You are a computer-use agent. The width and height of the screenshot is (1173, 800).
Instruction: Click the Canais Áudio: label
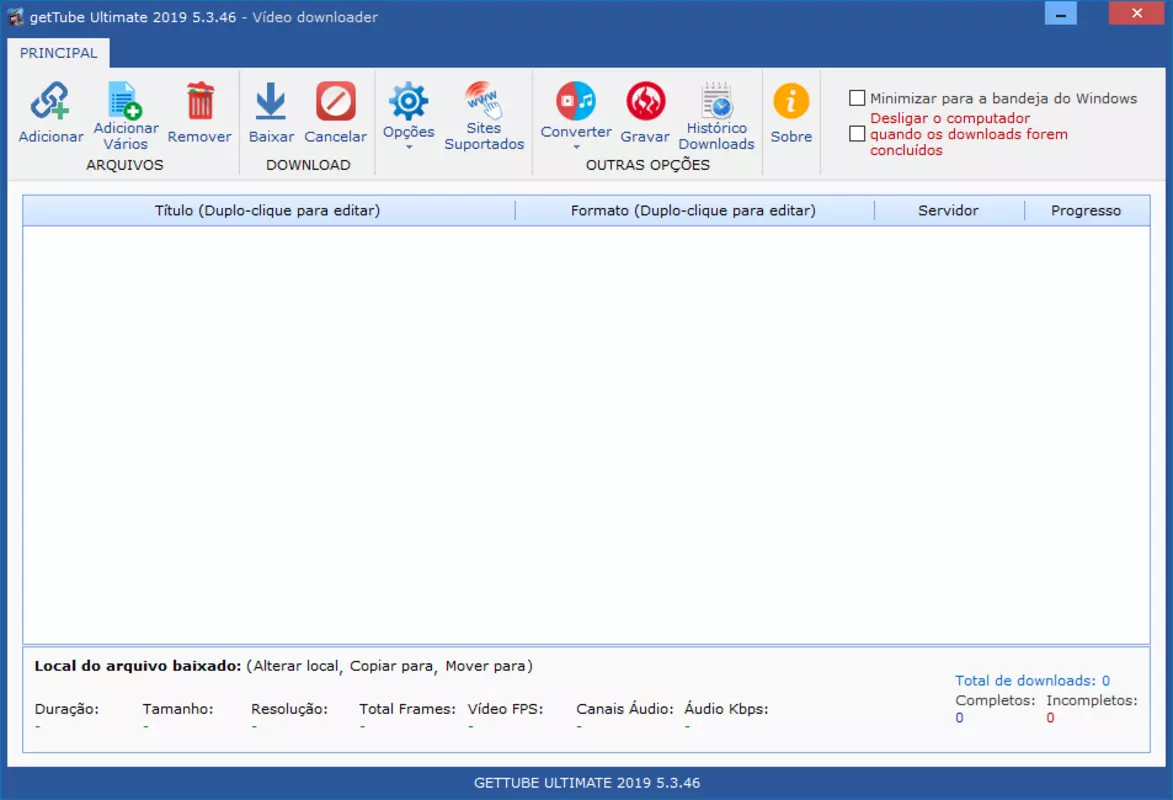(625, 709)
